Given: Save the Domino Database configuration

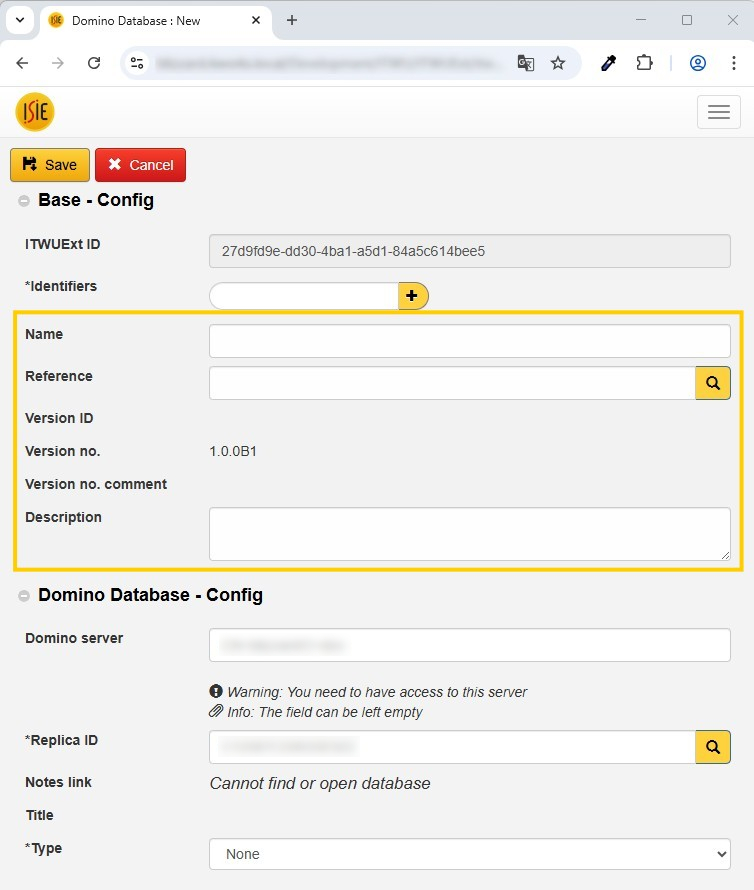Looking at the screenshot, I should point(50,165).
